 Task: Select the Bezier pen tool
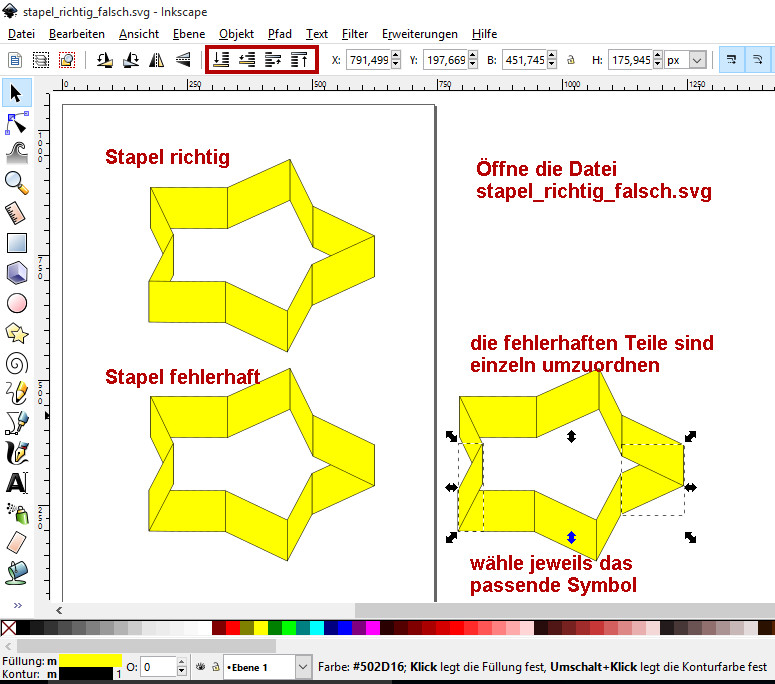pyautogui.click(x=17, y=423)
